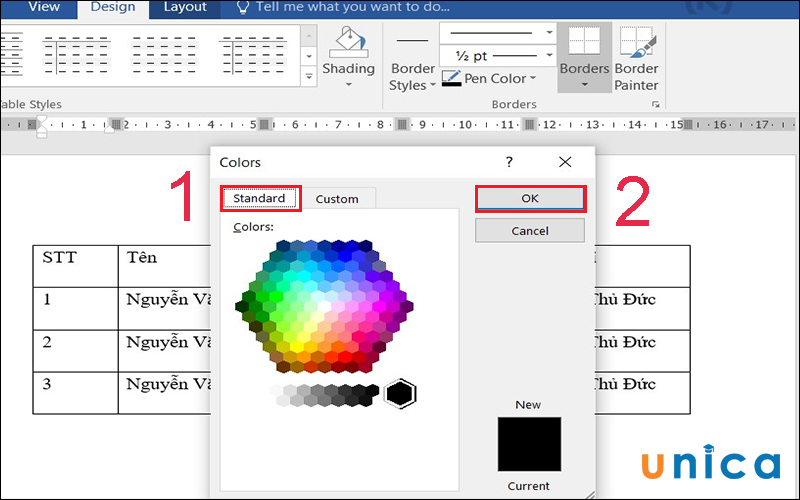Open the Colors dialog help question mark

(509, 162)
